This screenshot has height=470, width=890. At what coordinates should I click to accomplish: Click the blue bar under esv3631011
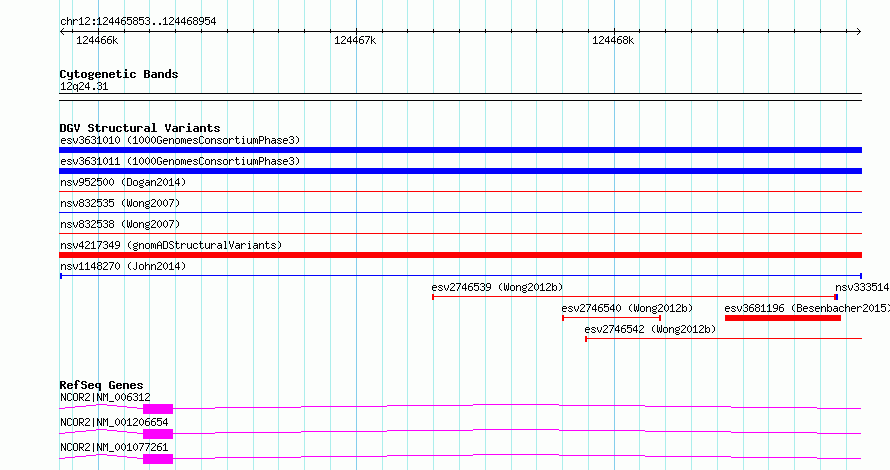460,171
